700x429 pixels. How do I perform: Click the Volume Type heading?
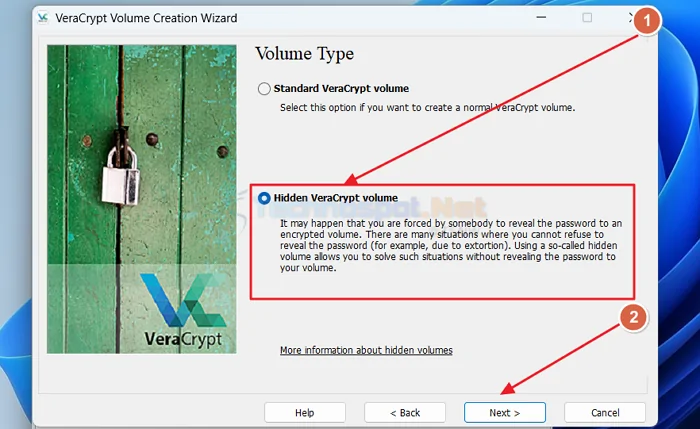[304, 54]
